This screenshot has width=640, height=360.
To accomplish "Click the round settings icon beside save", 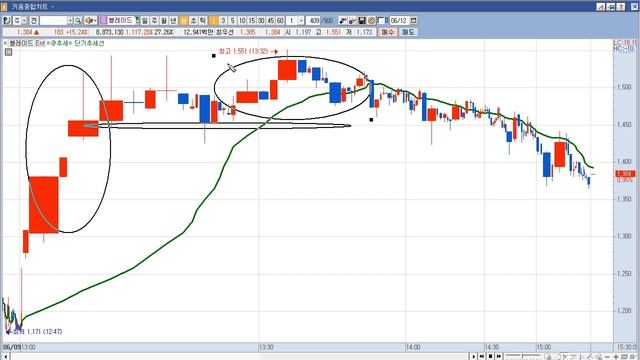I will [x=371, y=20].
